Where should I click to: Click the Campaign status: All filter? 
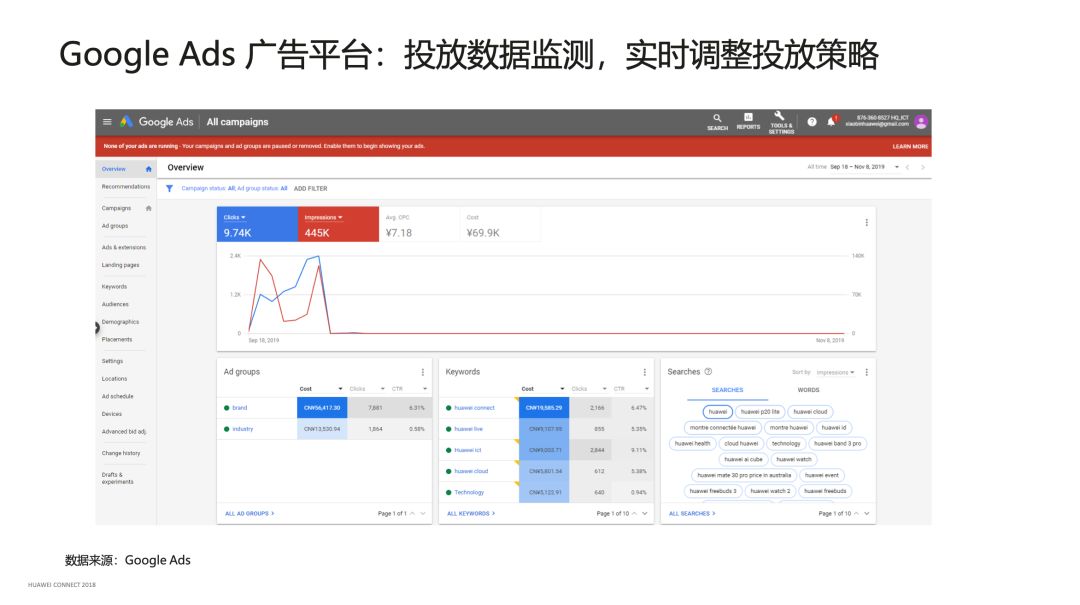208,188
